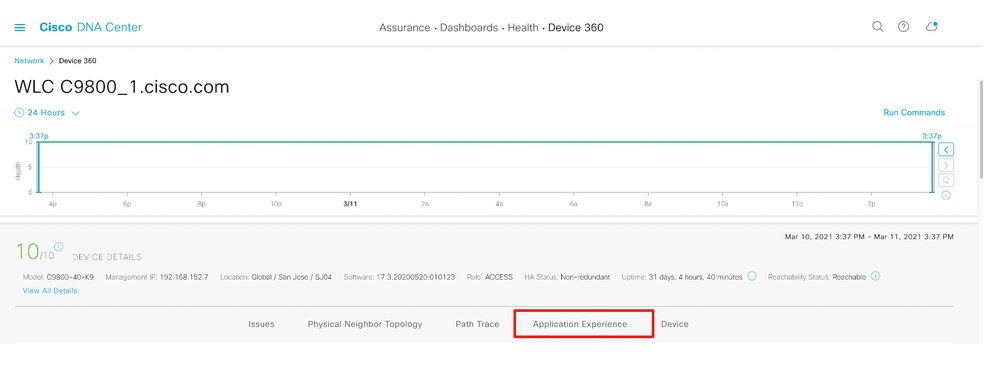The width and height of the screenshot is (998, 373).
Task: Open View All Details link
Action: coord(50,291)
